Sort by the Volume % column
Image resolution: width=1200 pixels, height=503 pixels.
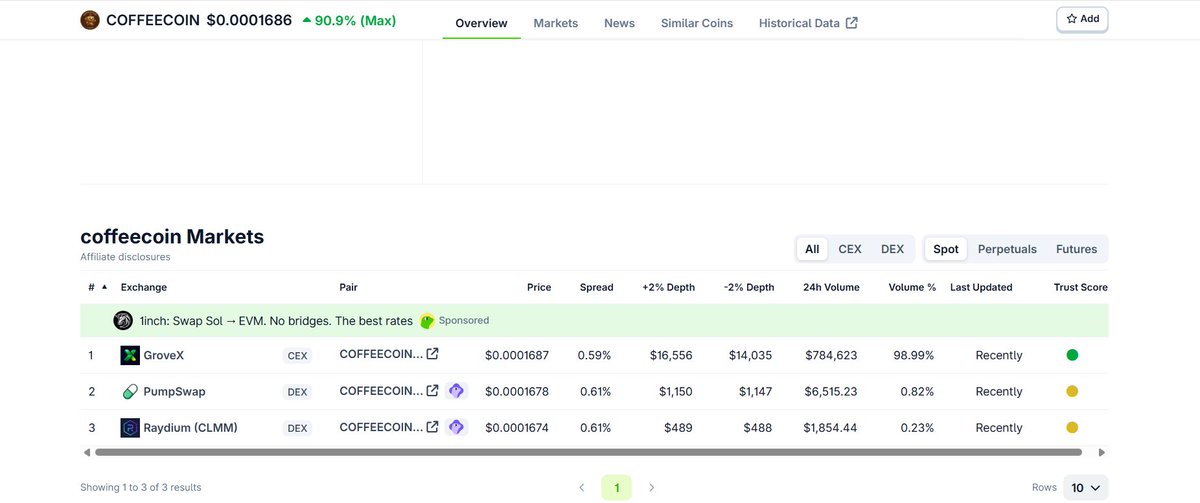point(912,287)
